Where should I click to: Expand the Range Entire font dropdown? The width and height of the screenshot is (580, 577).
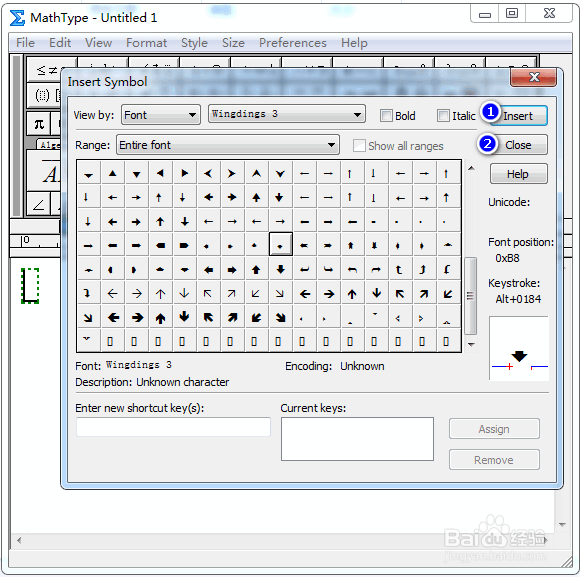[228, 145]
